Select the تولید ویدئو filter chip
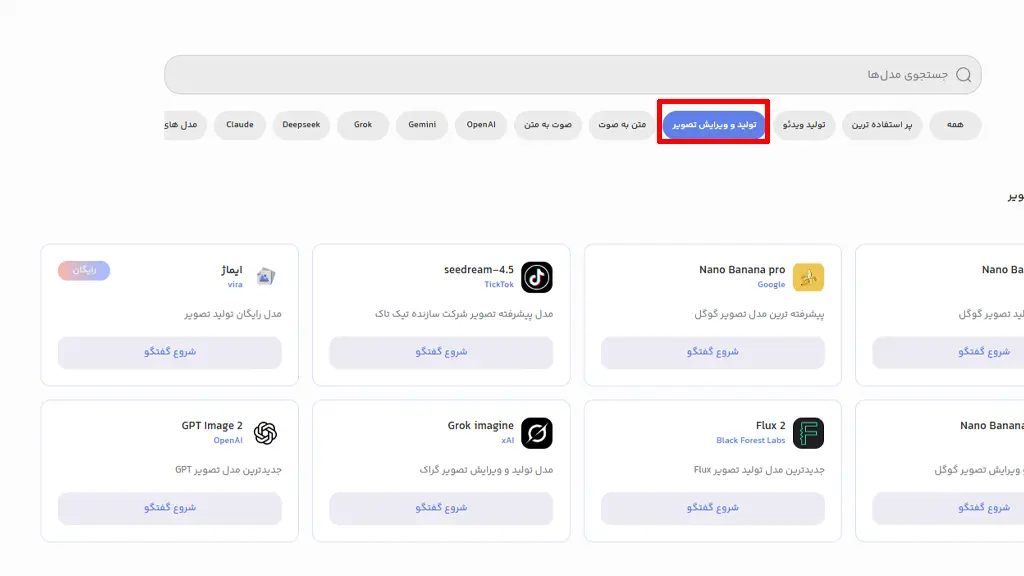The image size is (1024, 576). pos(804,125)
